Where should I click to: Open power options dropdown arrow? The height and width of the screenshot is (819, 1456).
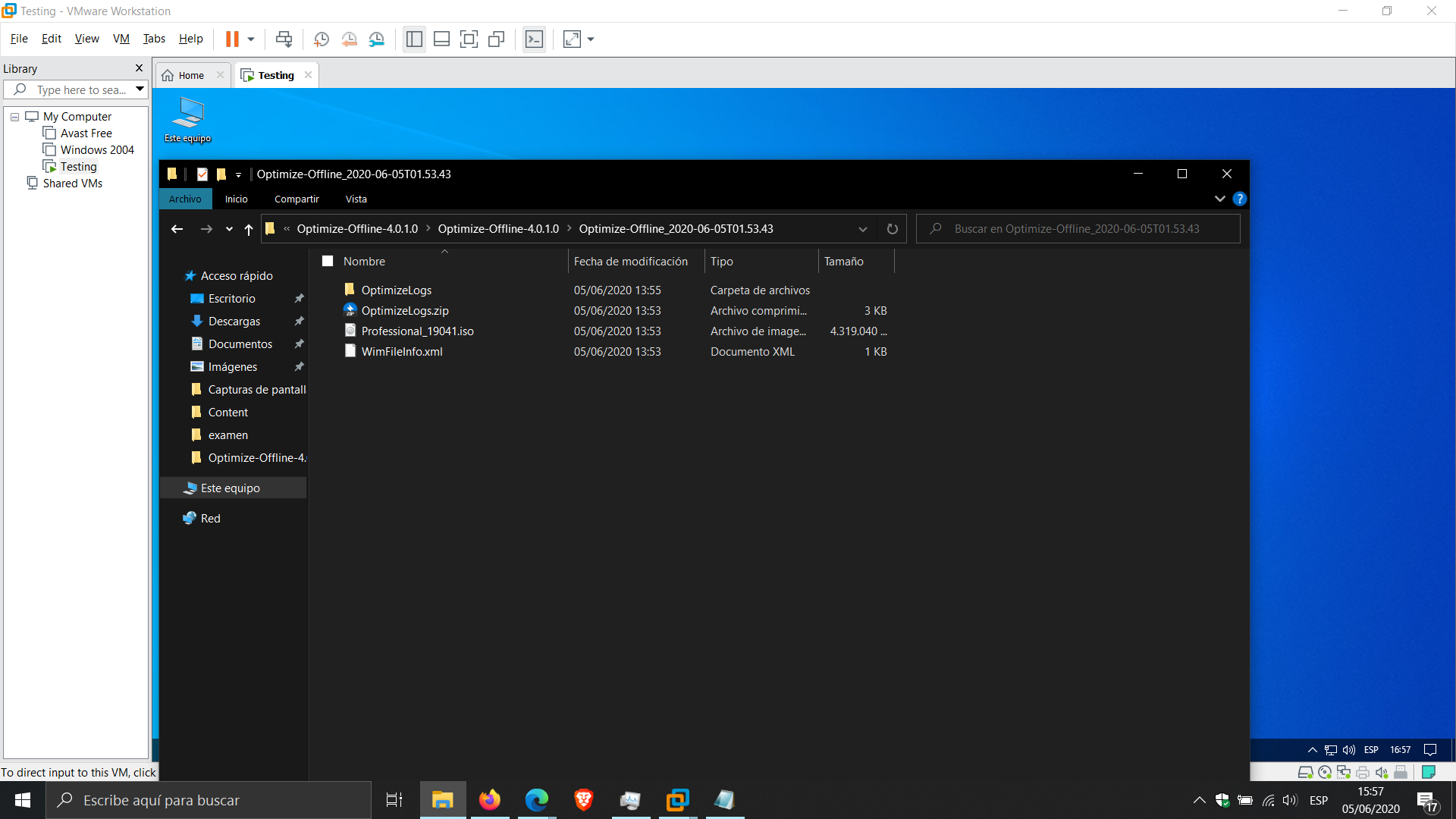251,39
